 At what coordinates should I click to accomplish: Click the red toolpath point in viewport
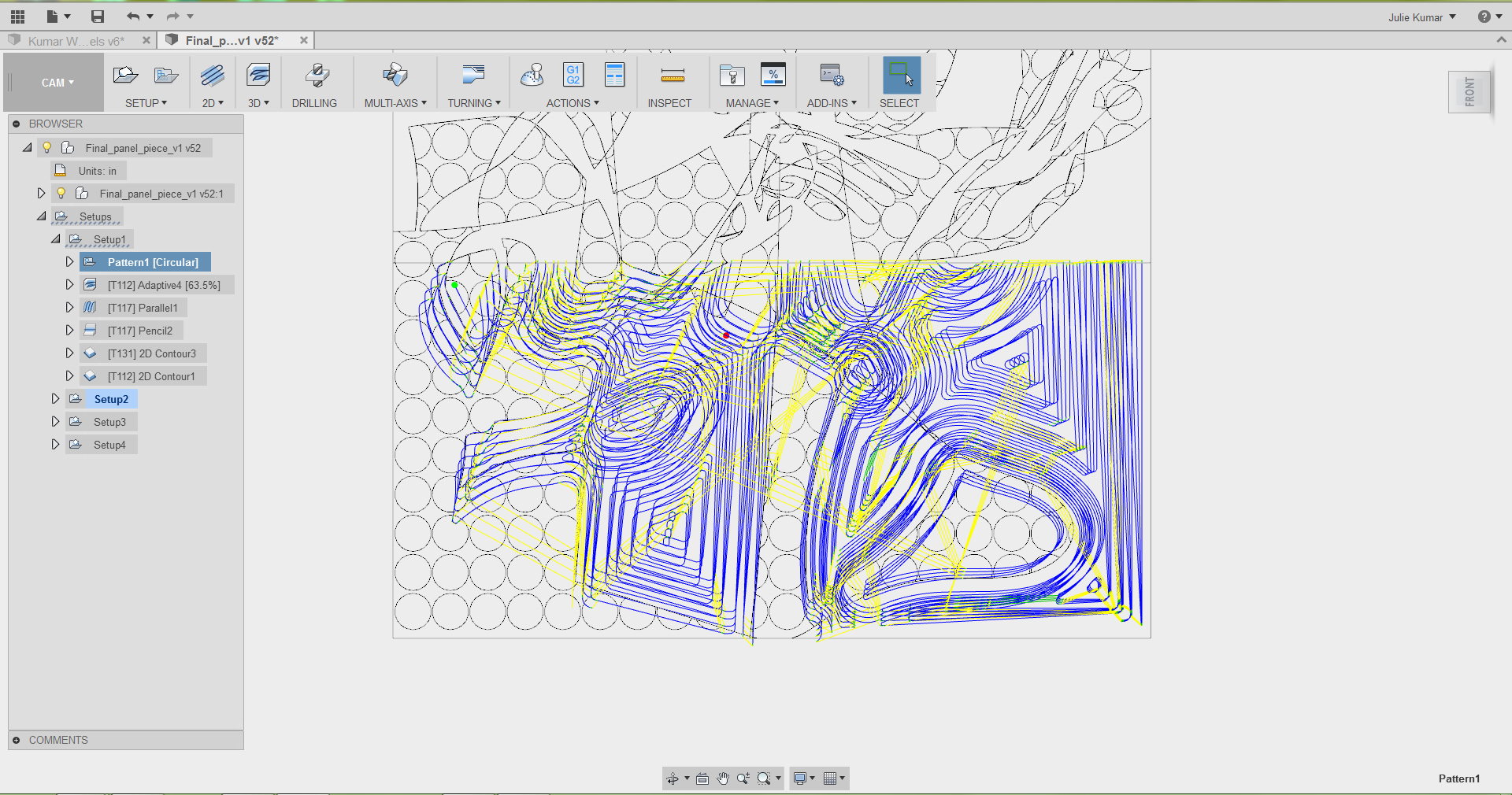click(x=726, y=335)
